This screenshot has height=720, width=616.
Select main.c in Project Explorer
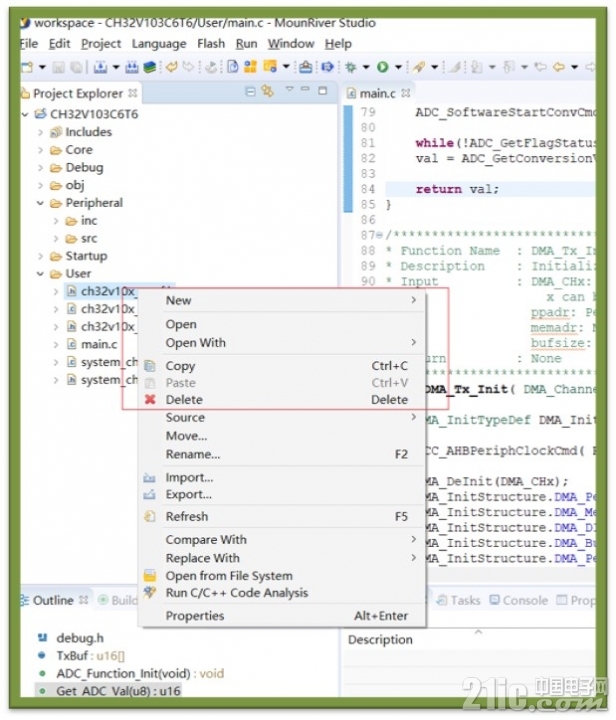click(x=99, y=344)
